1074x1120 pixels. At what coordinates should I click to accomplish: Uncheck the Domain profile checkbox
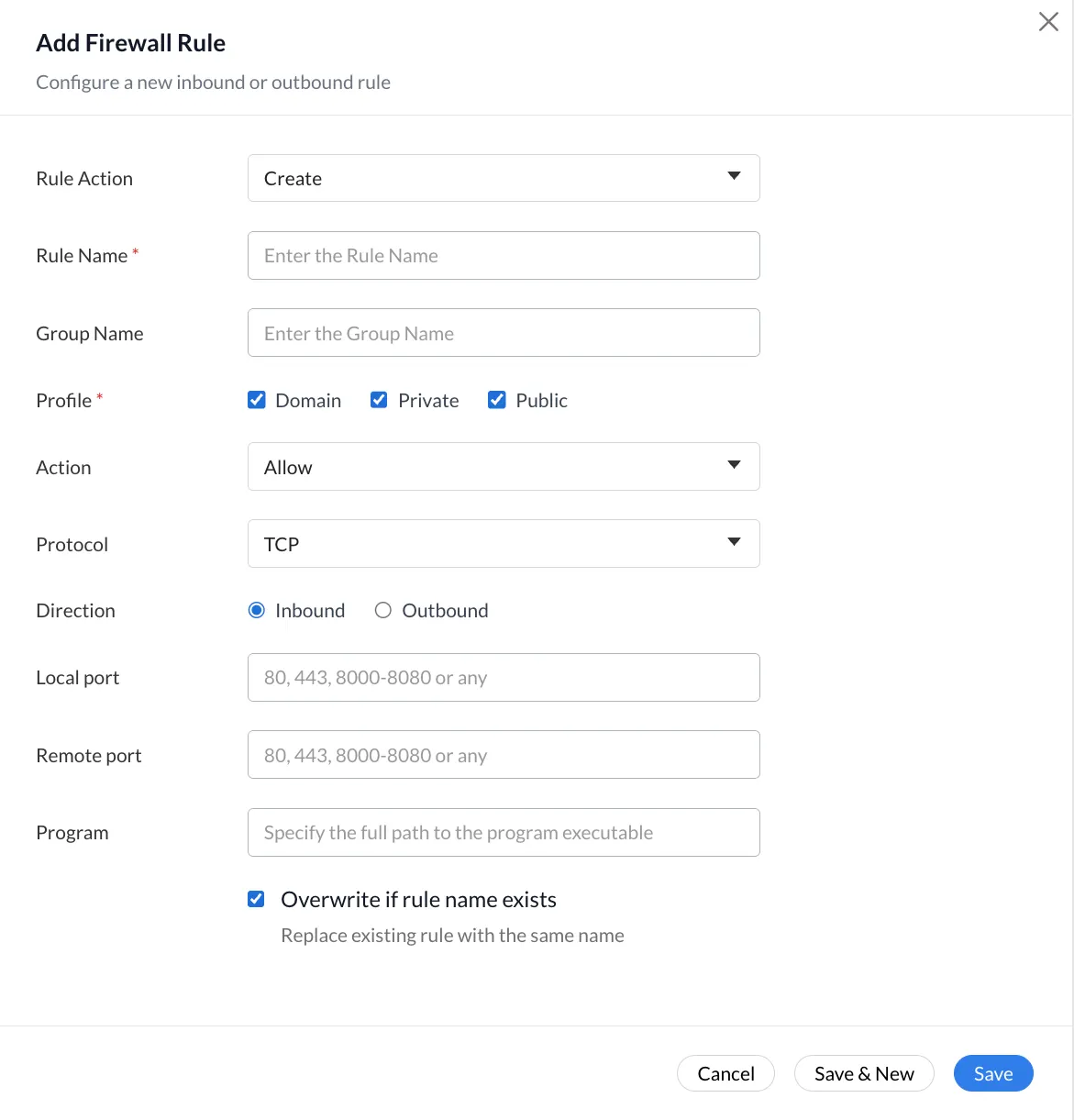(x=257, y=400)
